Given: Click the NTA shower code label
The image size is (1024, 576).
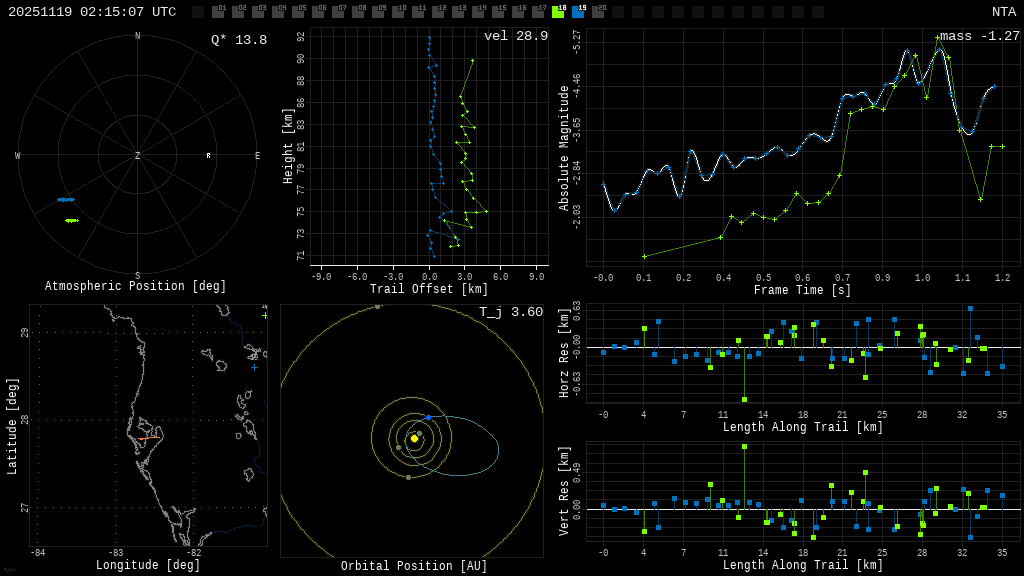Looking at the screenshot, I should pos(1003,12).
